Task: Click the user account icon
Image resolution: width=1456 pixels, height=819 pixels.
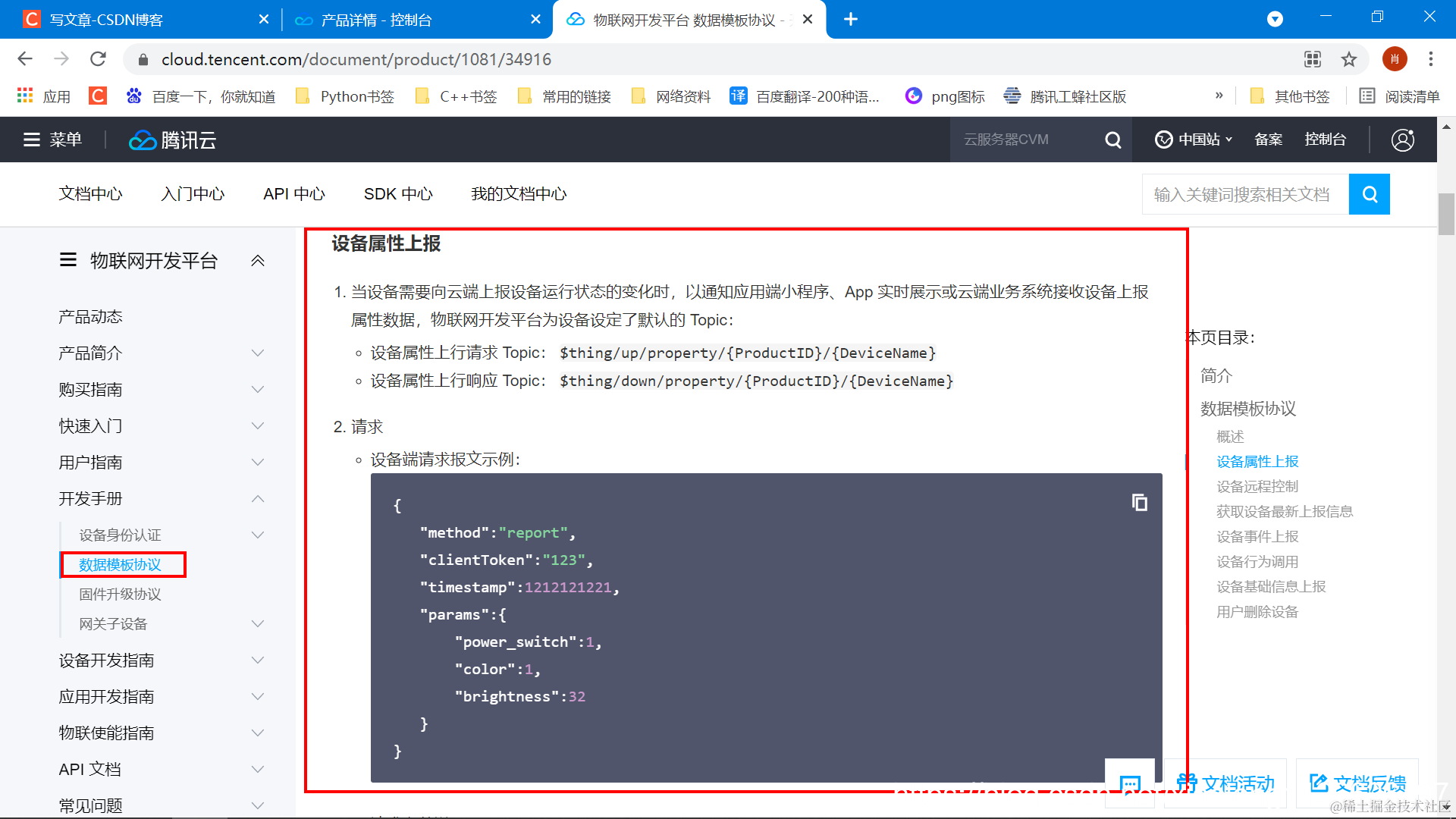Action: pos(1403,140)
